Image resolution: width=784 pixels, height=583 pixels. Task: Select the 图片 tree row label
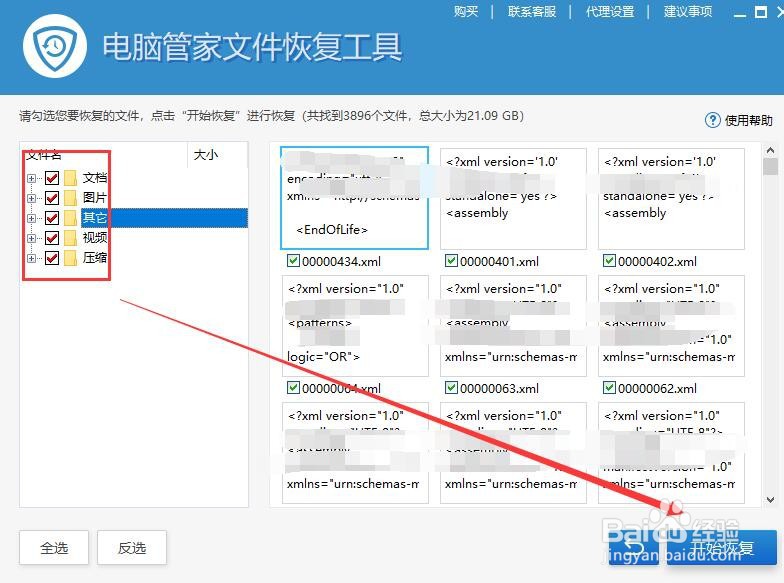tap(94, 198)
